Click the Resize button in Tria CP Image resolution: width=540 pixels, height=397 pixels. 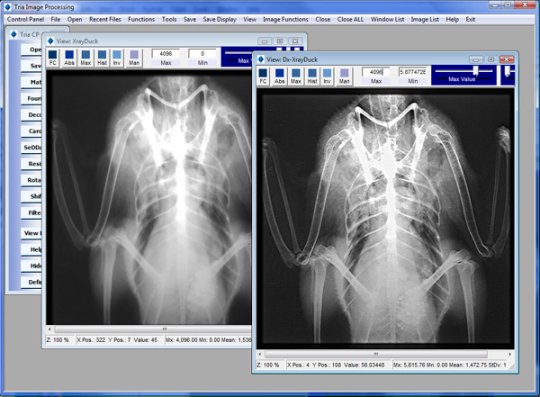31,164
